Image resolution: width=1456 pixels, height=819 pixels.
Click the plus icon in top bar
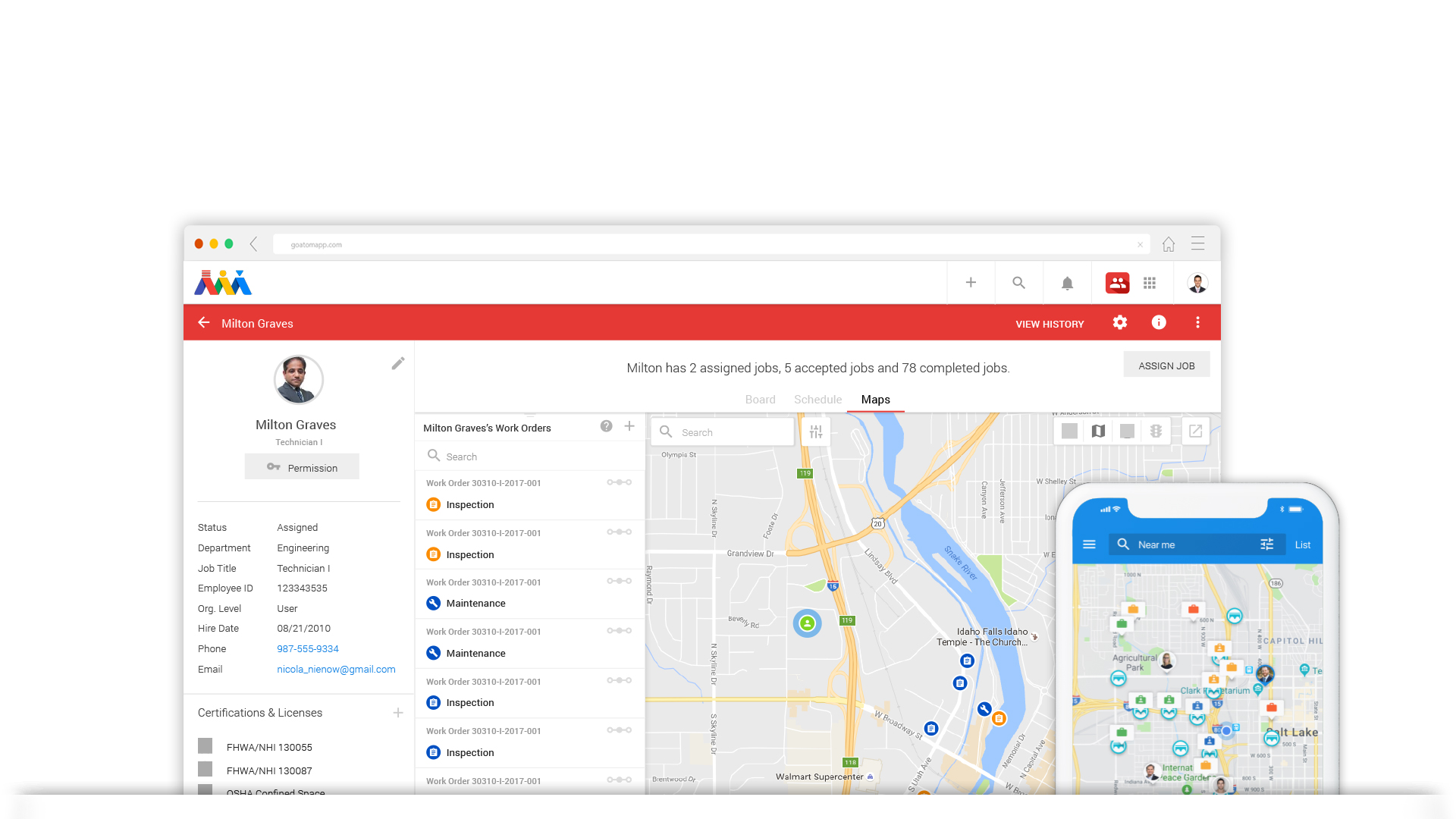pos(971,283)
